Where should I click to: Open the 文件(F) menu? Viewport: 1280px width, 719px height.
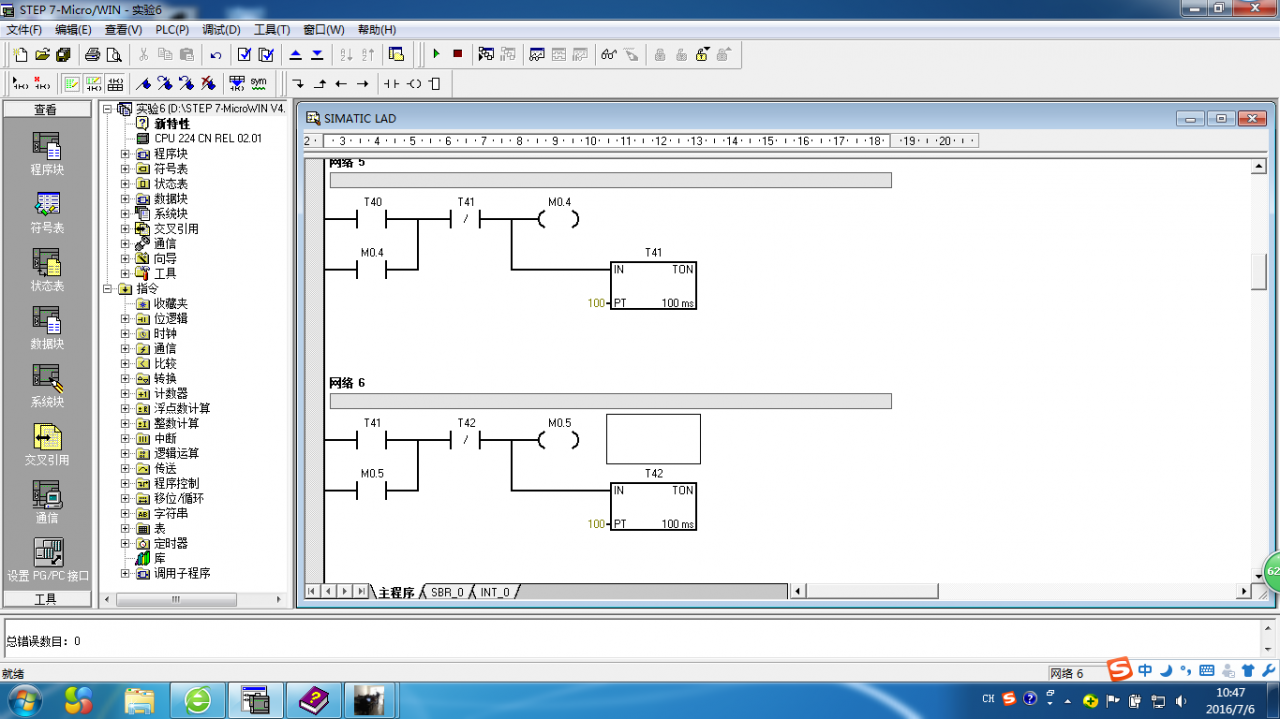24,30
